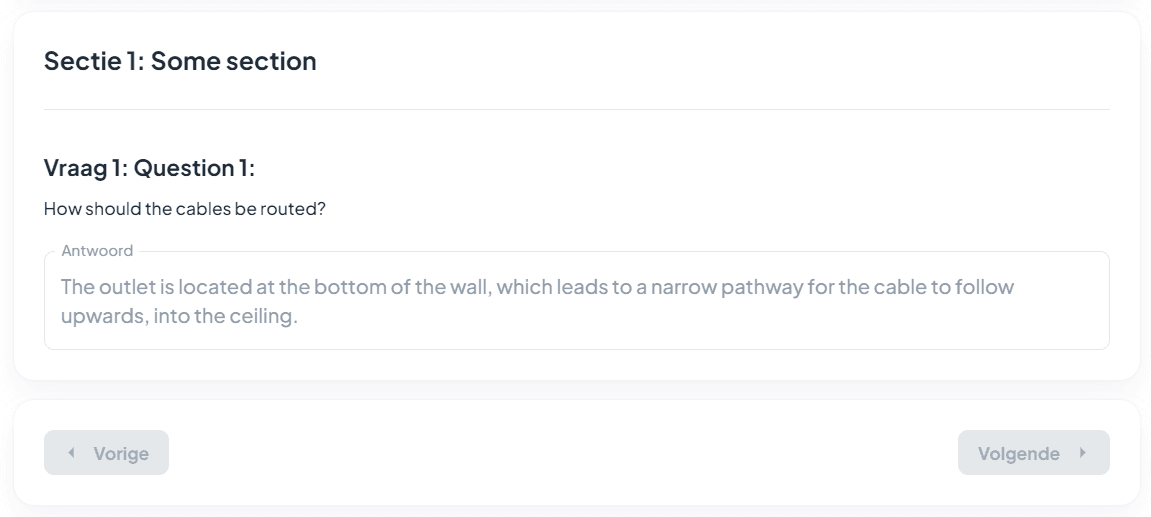
Task: Click the word 'Volgende' on the next button
Action: [x=1018, y=454]
